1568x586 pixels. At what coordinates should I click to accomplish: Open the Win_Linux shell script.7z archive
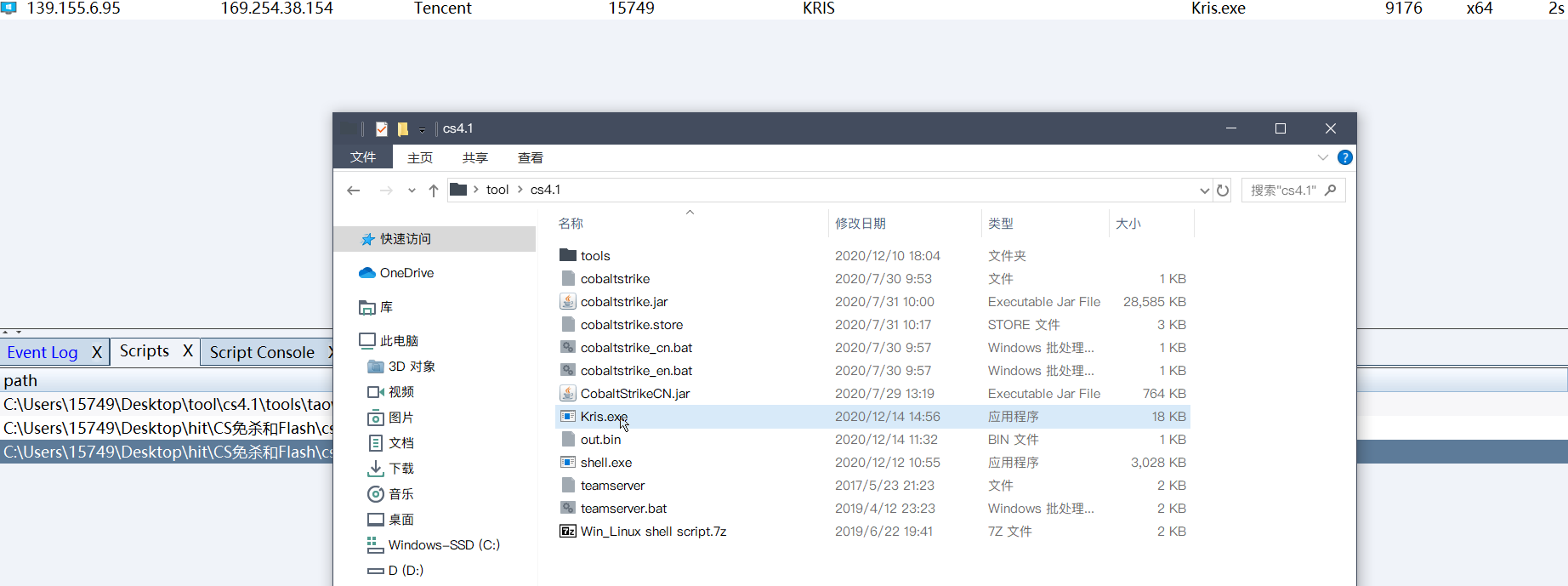tap(653, 532)
